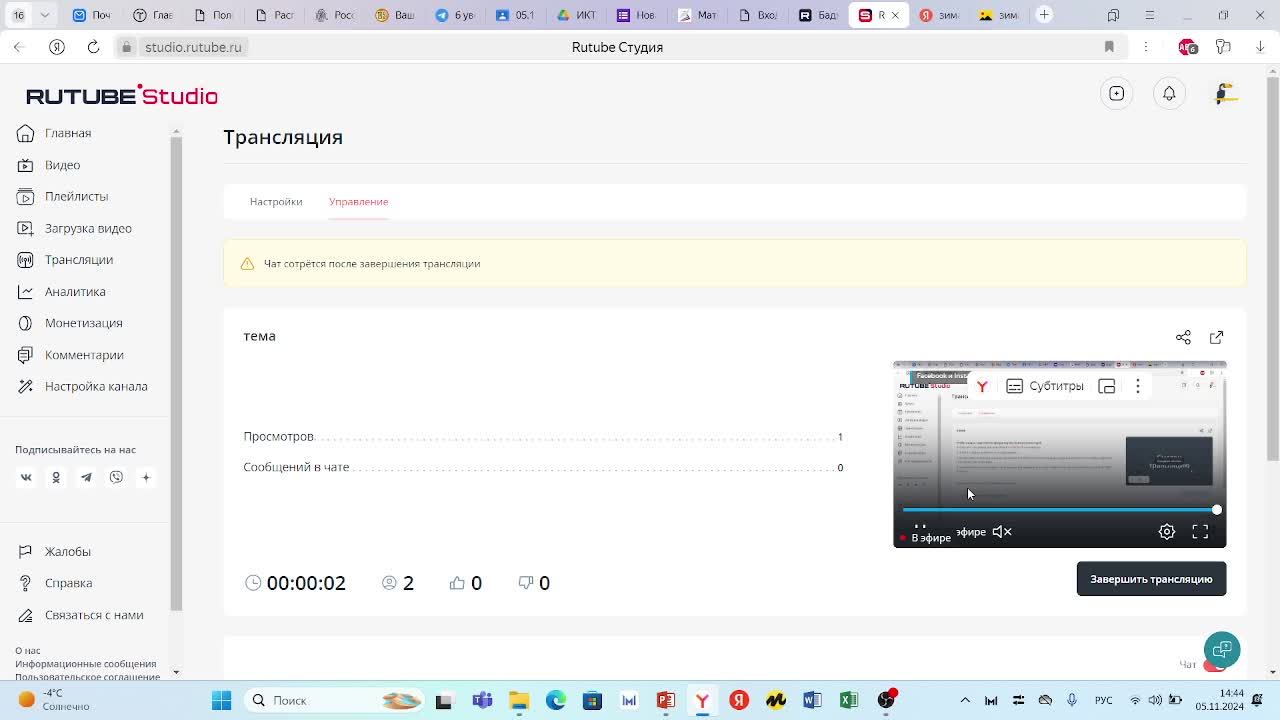Open the support chat bubble button
The width and height of the screenshot is (1280, 720).
coord(1222,649)
